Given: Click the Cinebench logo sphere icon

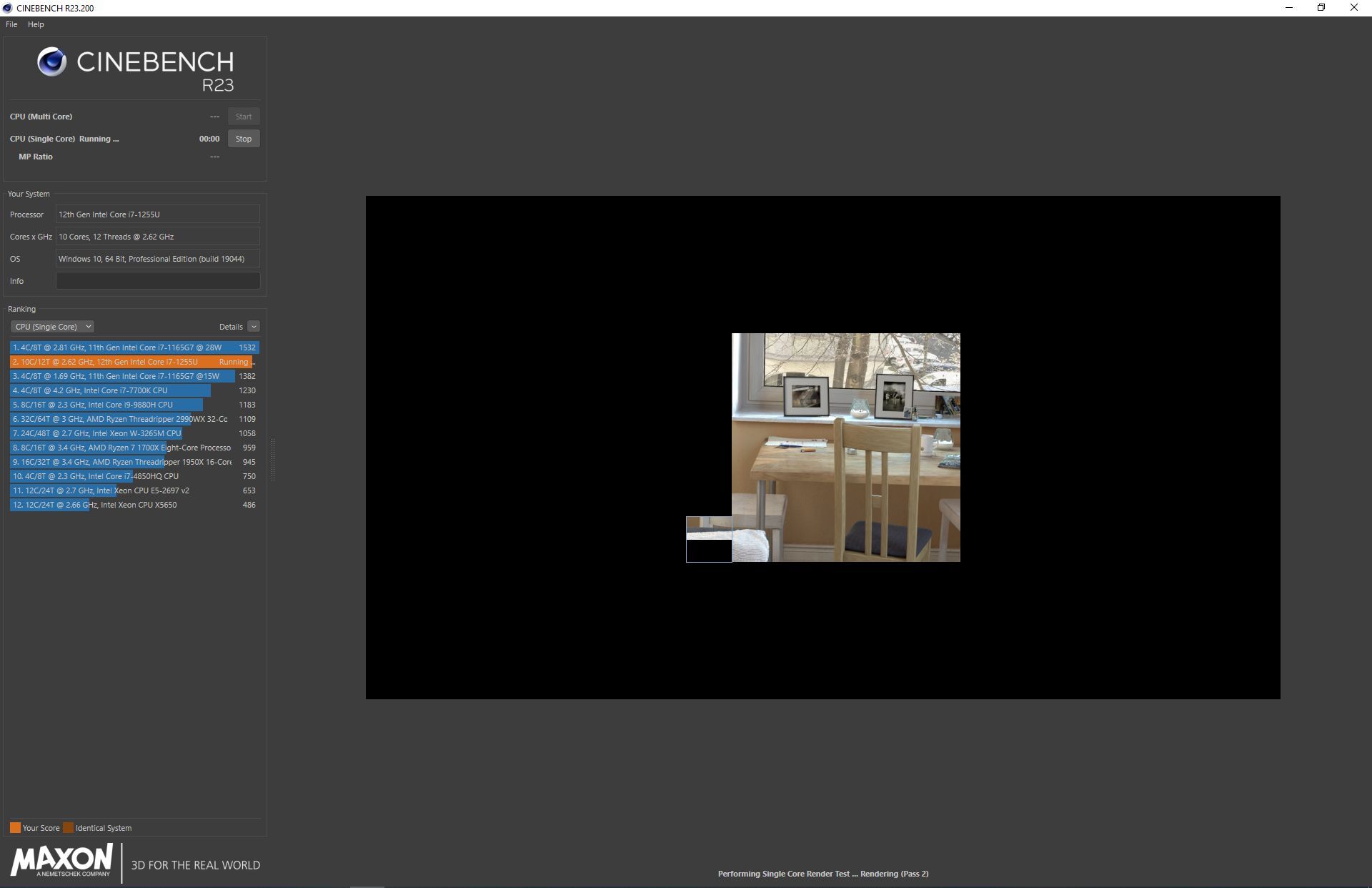Looking at the screenshot, I should click(51, 62).
